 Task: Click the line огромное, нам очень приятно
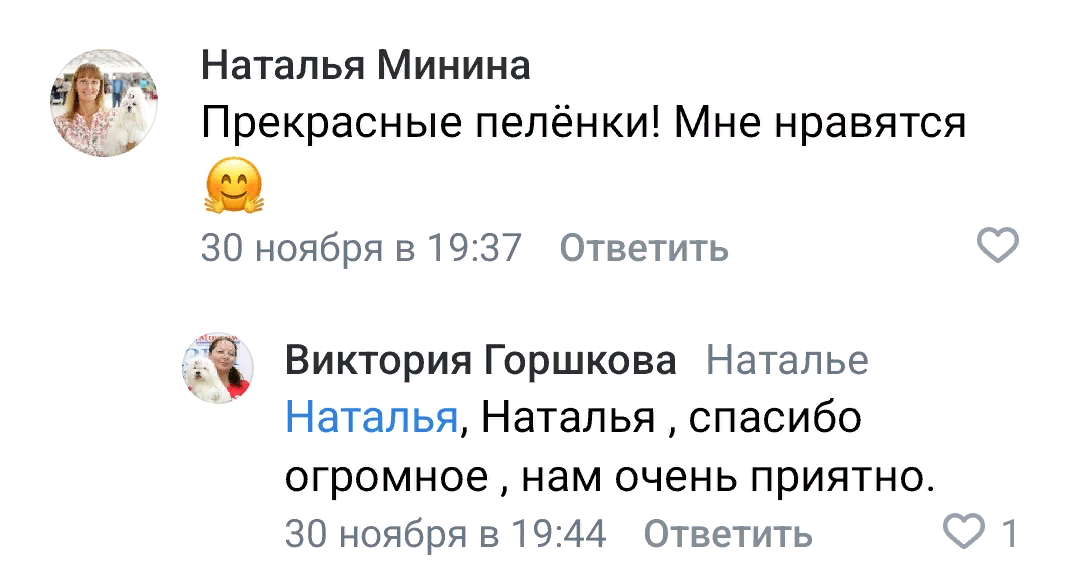tap(609, 475)
